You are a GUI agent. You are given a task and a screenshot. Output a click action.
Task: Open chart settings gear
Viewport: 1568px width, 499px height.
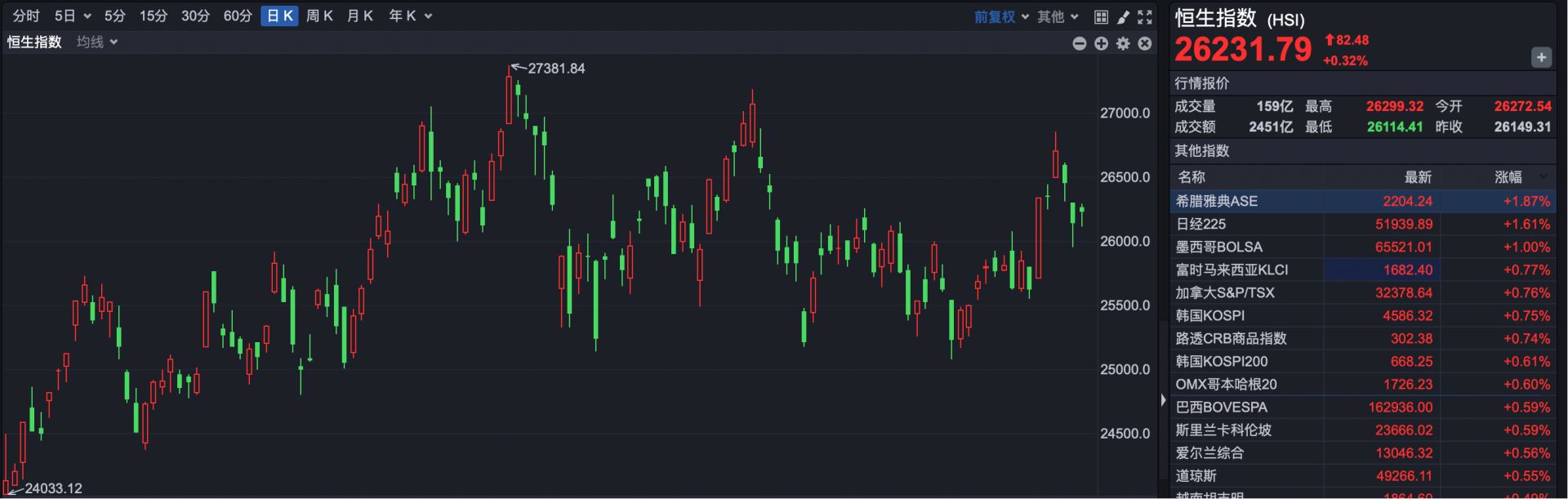(x=1123, y=43)
